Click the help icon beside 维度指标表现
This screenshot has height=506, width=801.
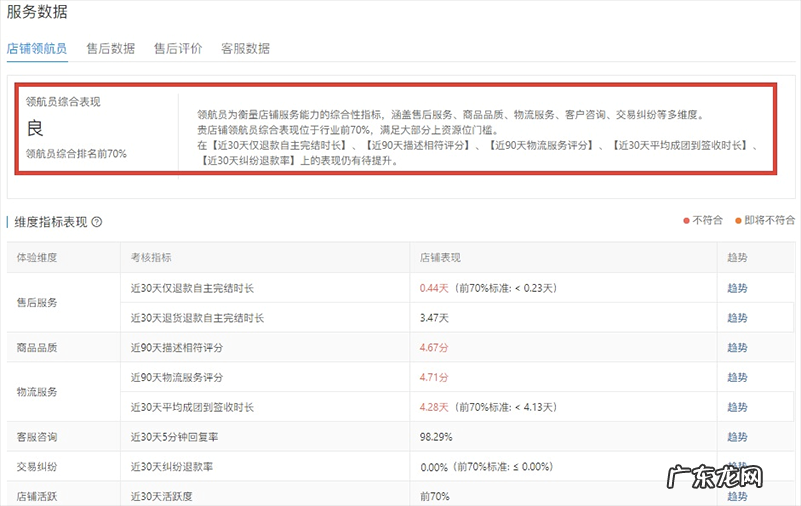tap(97, 222)
